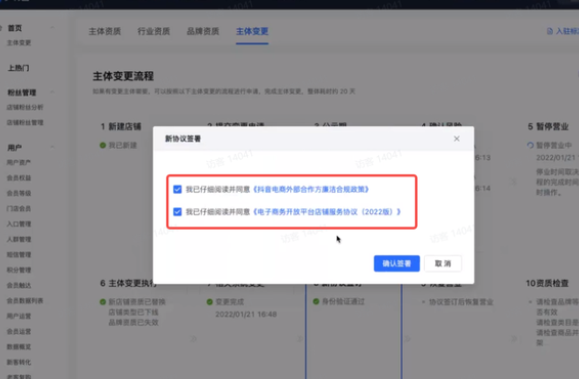The image size is (579, 379).
Task: Select the 用户 sidebar heading
Action: click(14, 148)
